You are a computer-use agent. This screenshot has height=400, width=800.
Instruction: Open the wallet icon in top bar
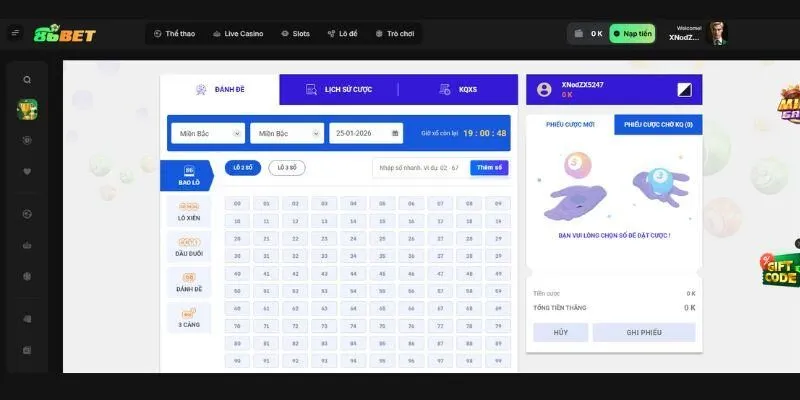579,33
